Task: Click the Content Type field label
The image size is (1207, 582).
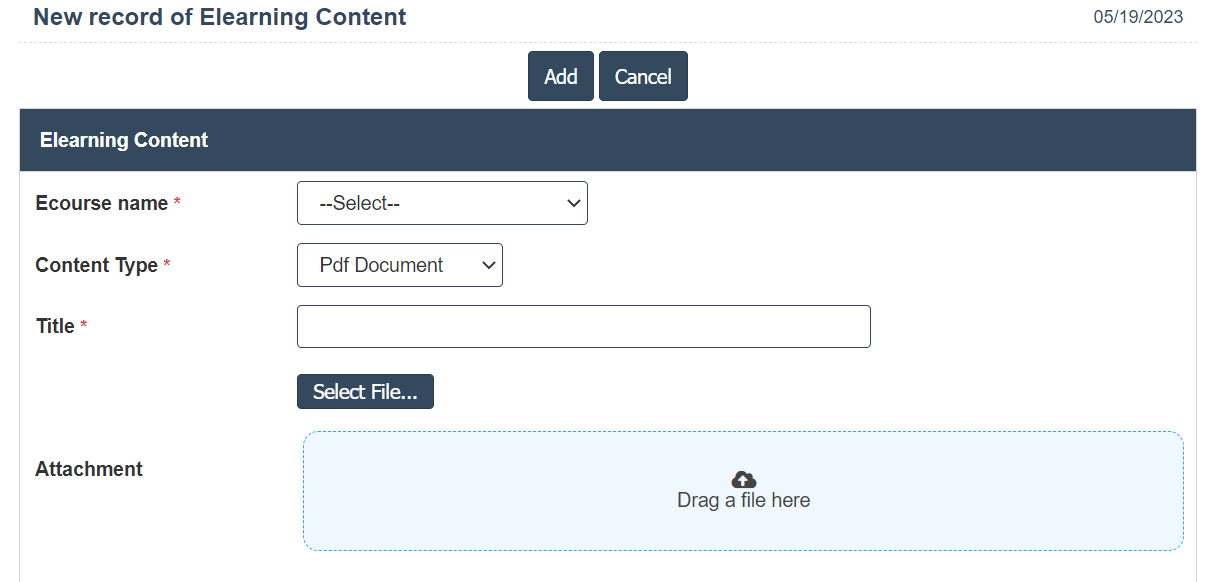Action: click(96, 265)
